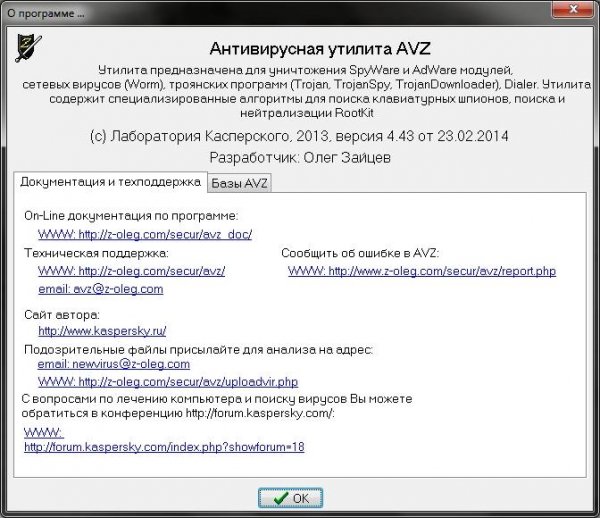Open the uploadvir.php file upload link
The height and width of the screenshot is (518, 600).
168,381
